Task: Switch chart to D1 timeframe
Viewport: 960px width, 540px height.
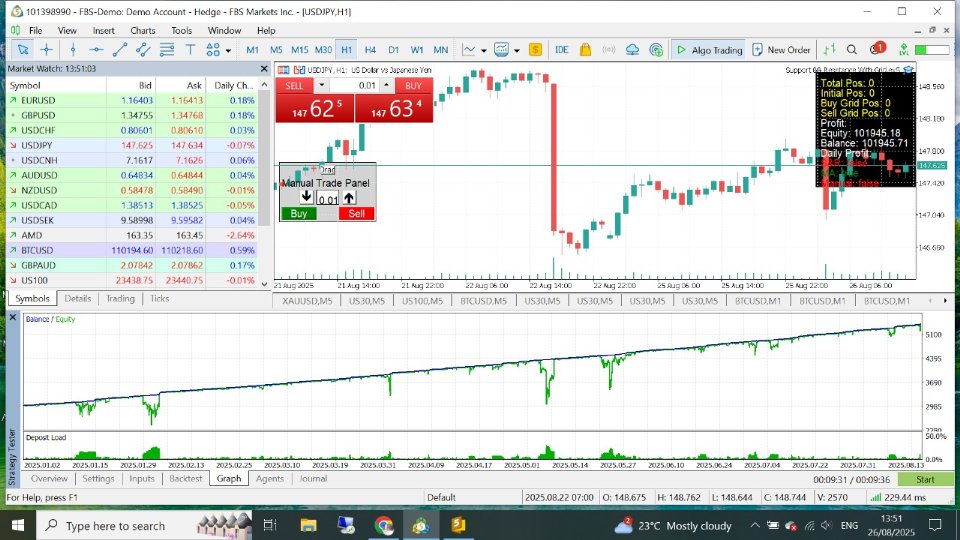Action: click(x=394, y=50)
